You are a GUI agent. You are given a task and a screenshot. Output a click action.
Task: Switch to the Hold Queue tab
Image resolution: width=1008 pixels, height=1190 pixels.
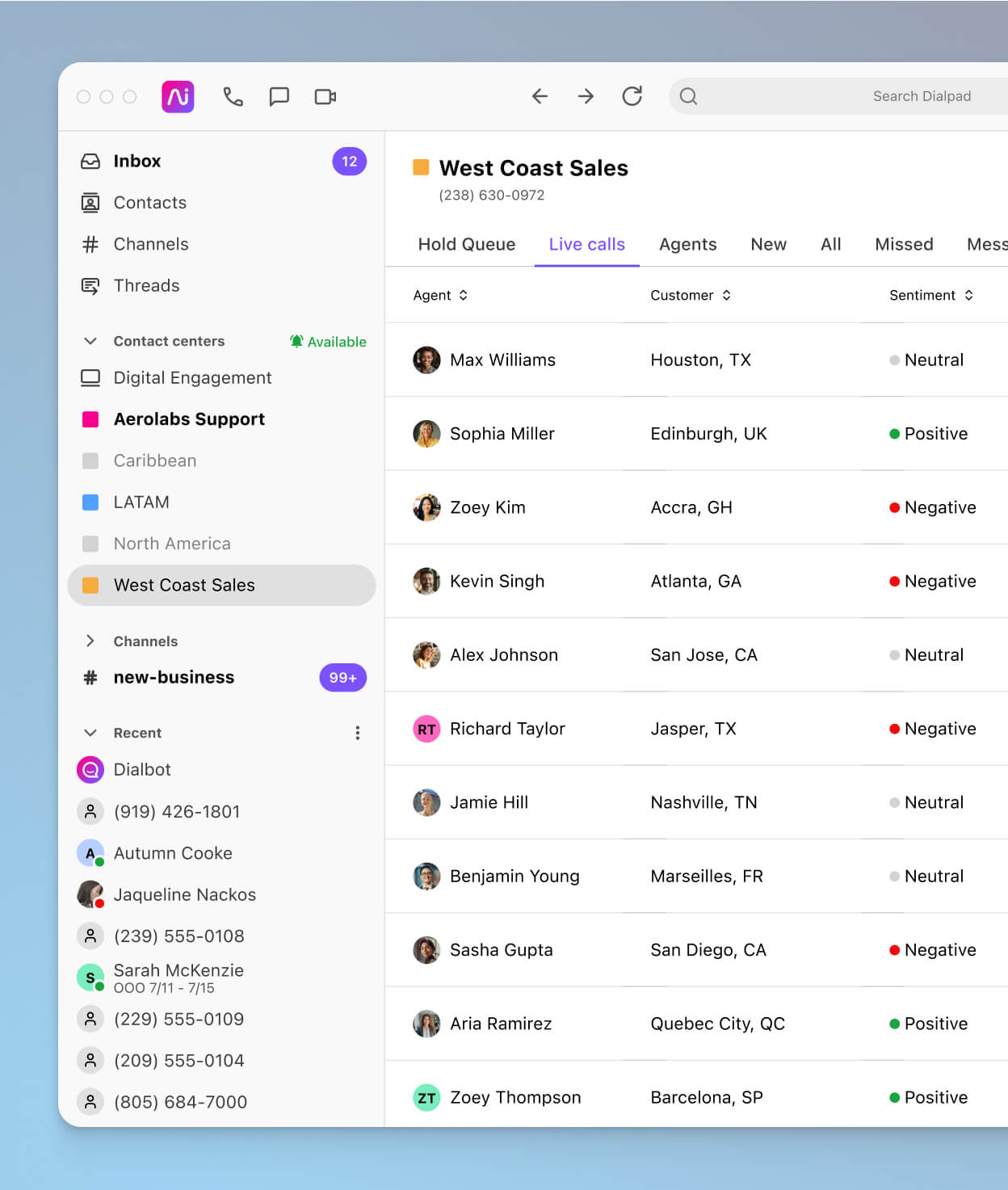pos(466,244)
